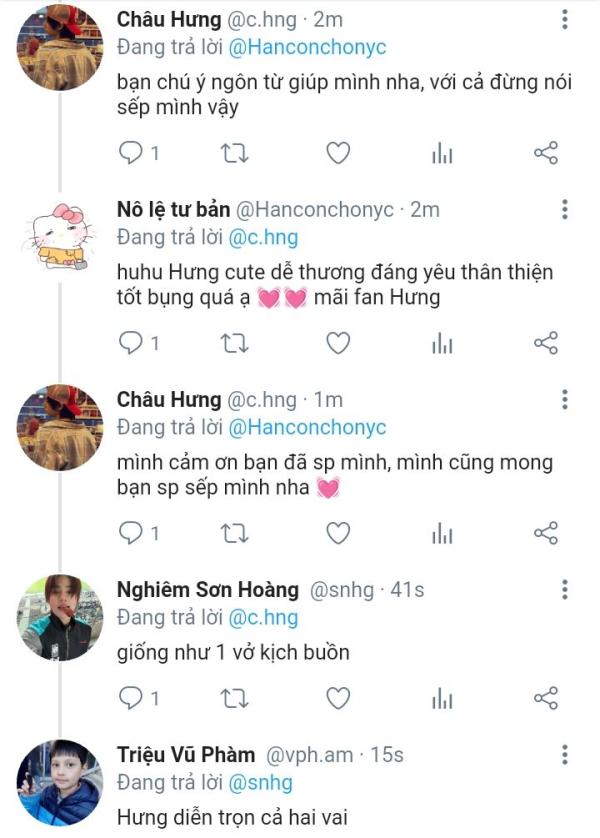Like Châu Hưng's 1m tweet

tap(339, 533)
